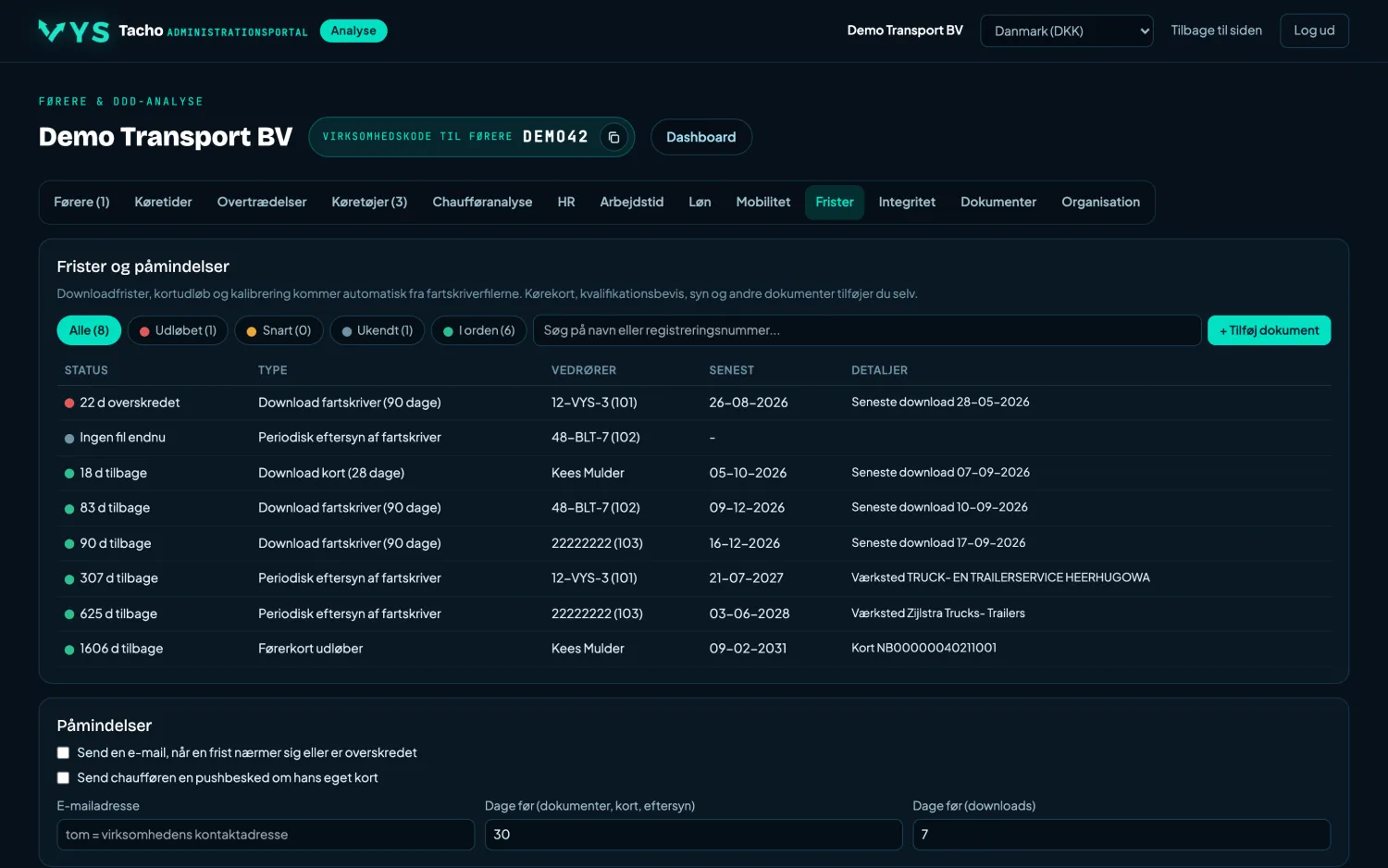Viewport: 1388px width, 868px height.
Task: Filter deadlines by Alle (8)
Action: (89, 330)
